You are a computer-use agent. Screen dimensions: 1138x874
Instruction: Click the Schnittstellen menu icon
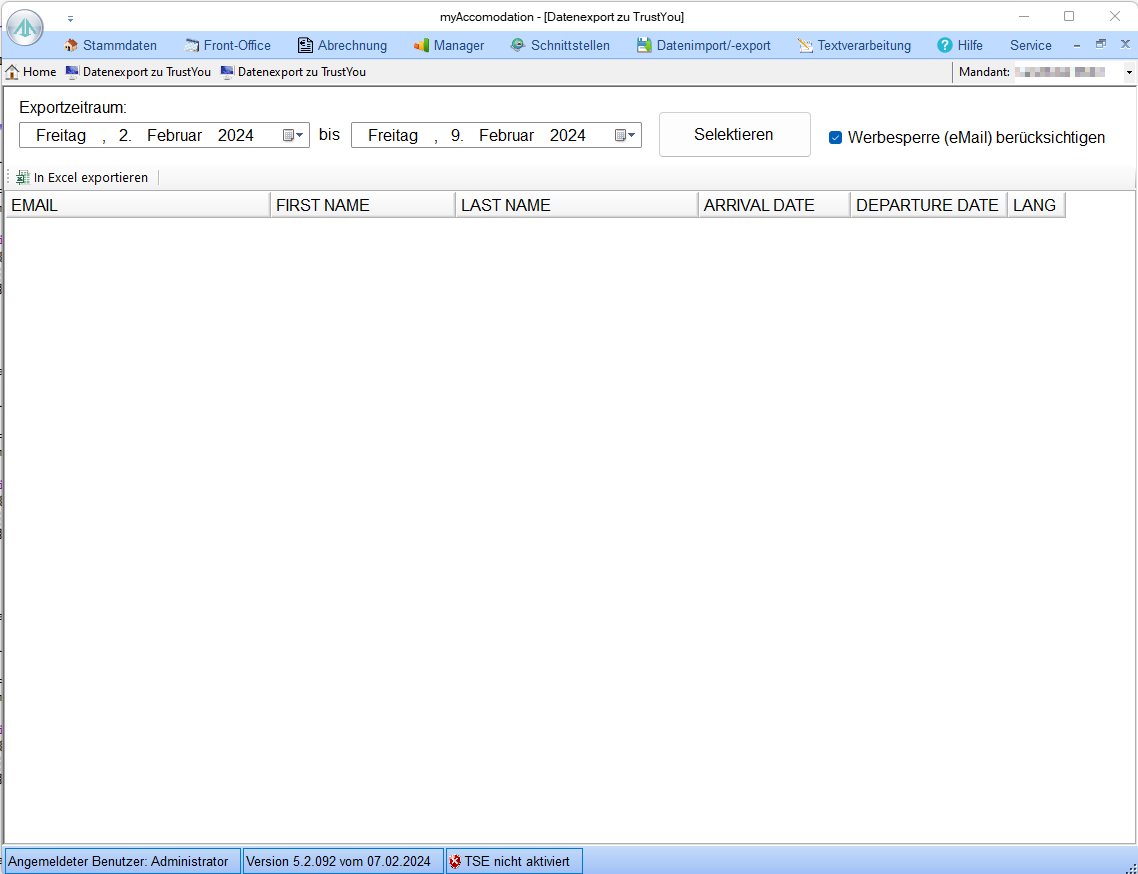pos(518,45)
